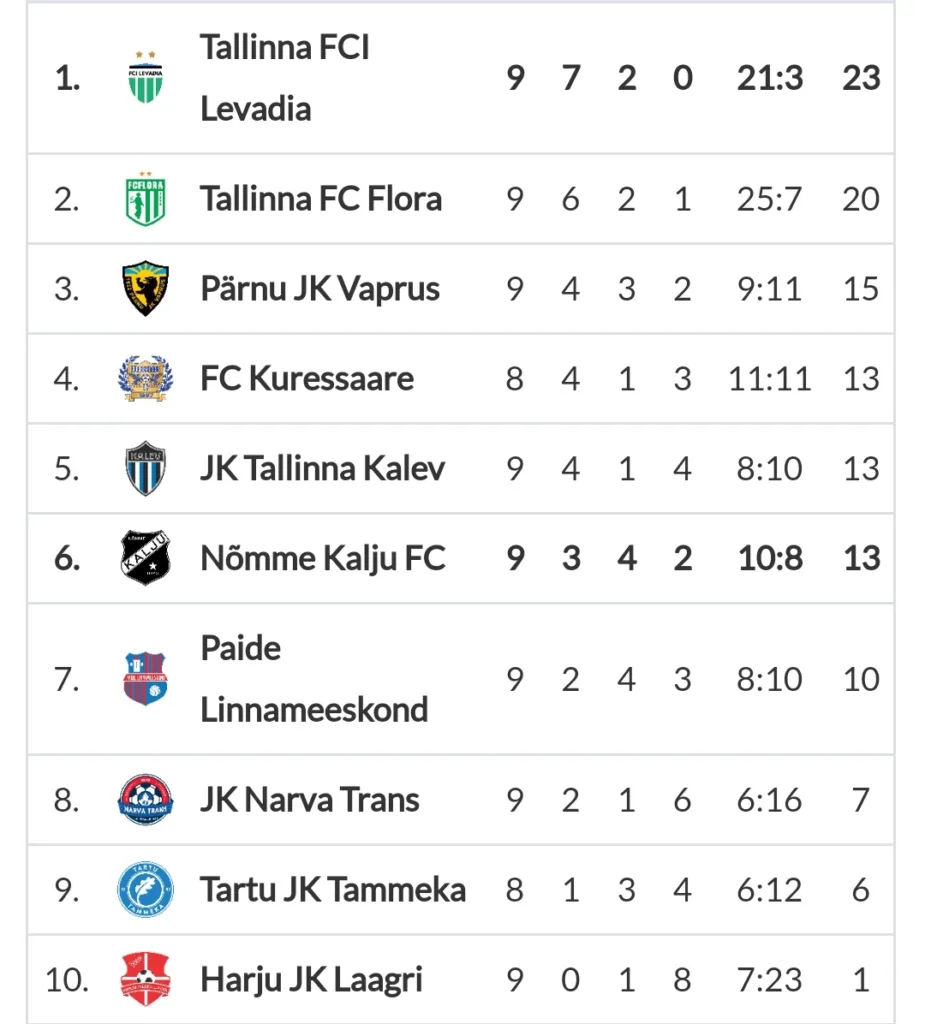Click the Tallinna FC Flora crest

(145, 199)
